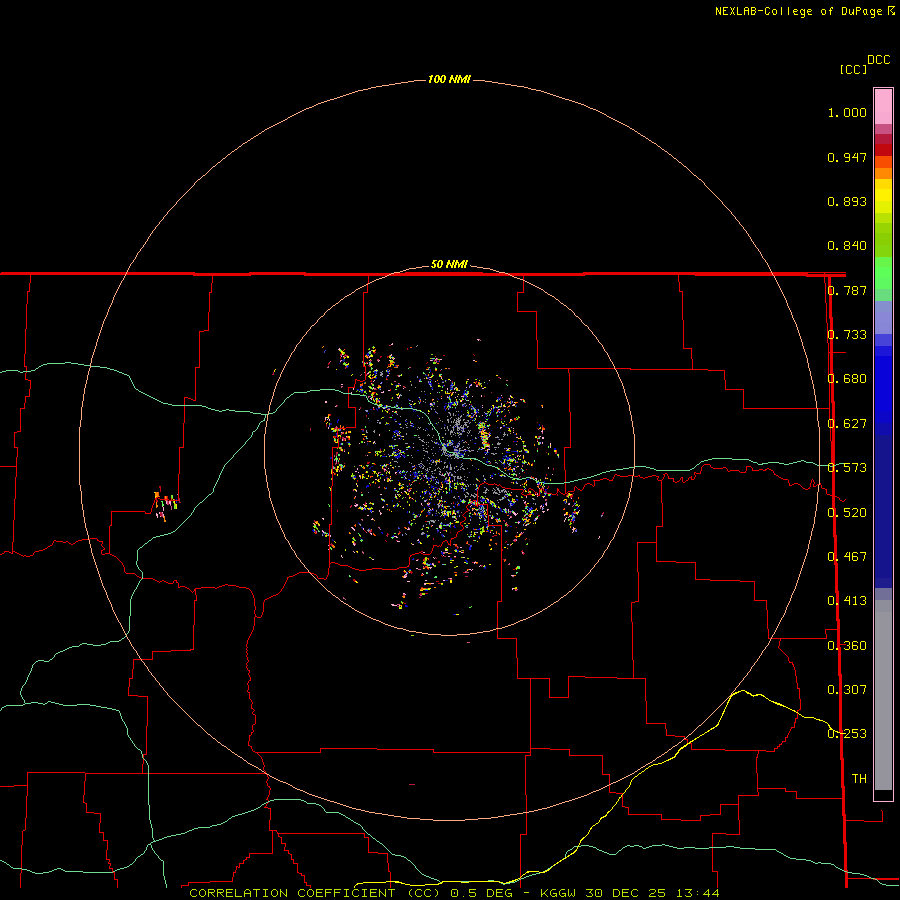Click the 0.413 legend value
The width and height of the screenshot is (900, 900).
tap(847, 601)
